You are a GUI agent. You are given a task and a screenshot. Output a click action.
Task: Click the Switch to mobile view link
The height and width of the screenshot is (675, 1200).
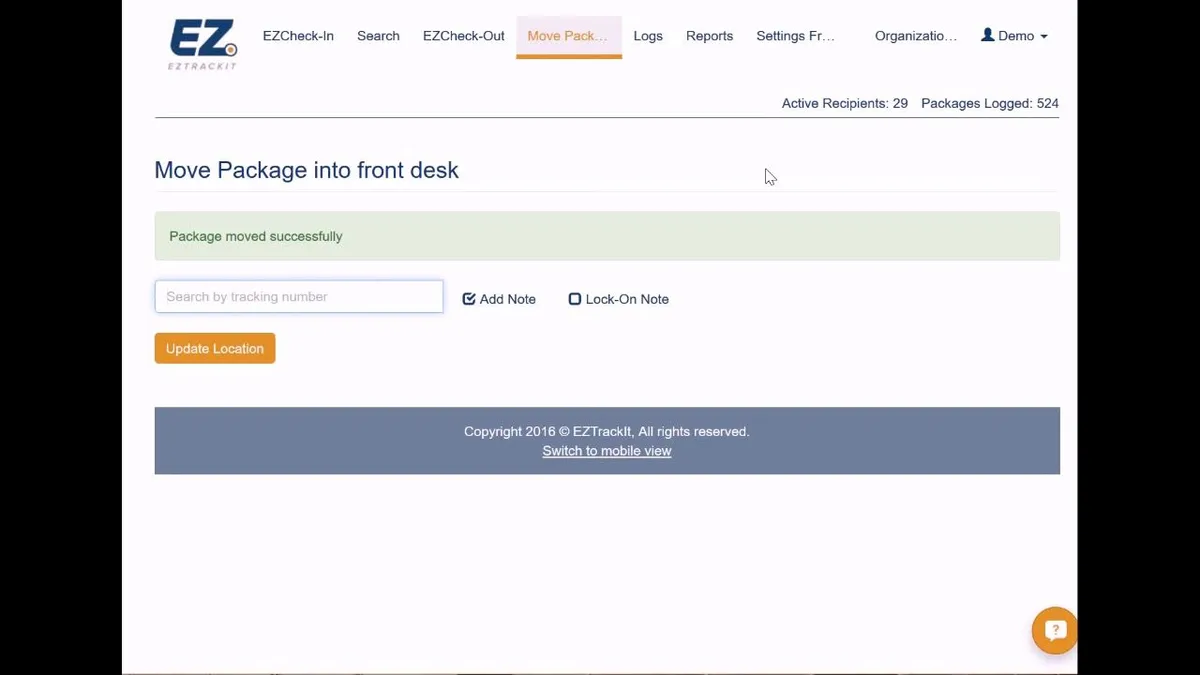coord(607,451)
